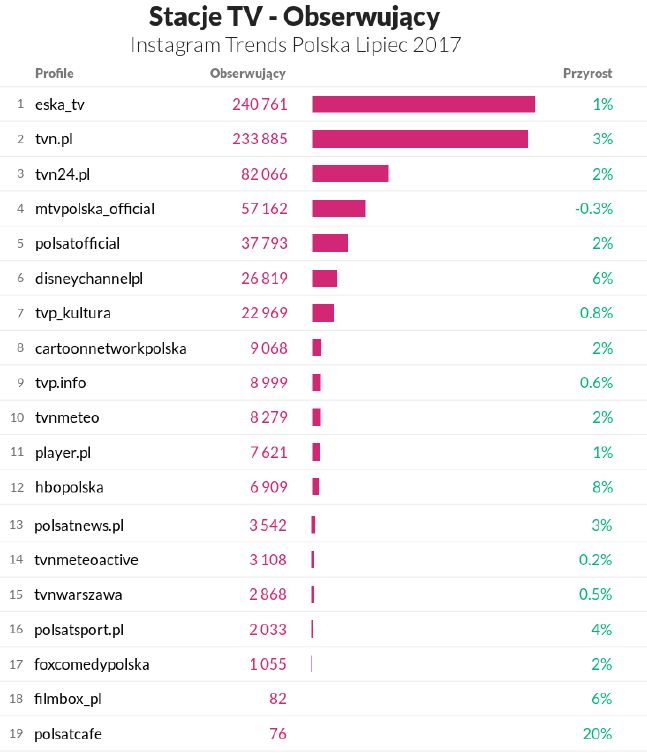The image size is (647, 756).
Task: Open the polsatcafe profile link
Action: coord(68,734)
